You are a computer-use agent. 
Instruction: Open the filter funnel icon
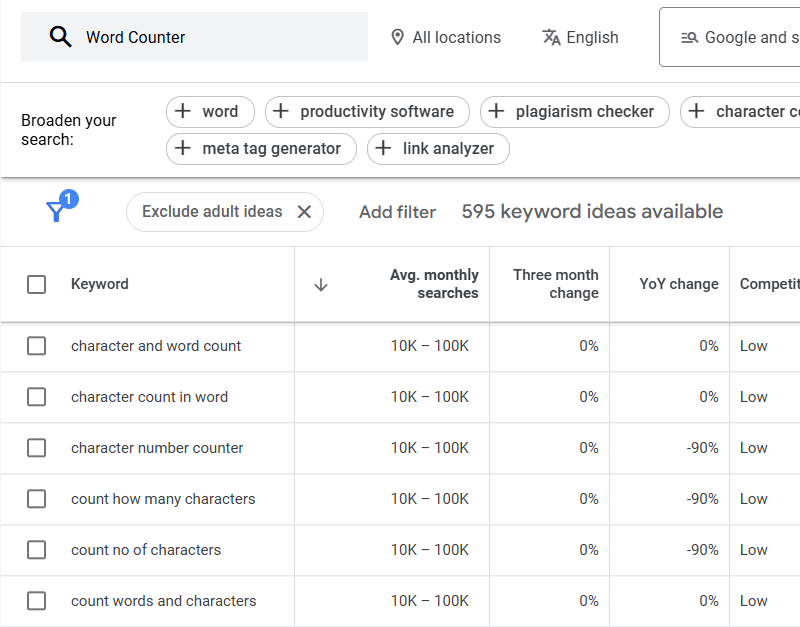tap(56, 211)
